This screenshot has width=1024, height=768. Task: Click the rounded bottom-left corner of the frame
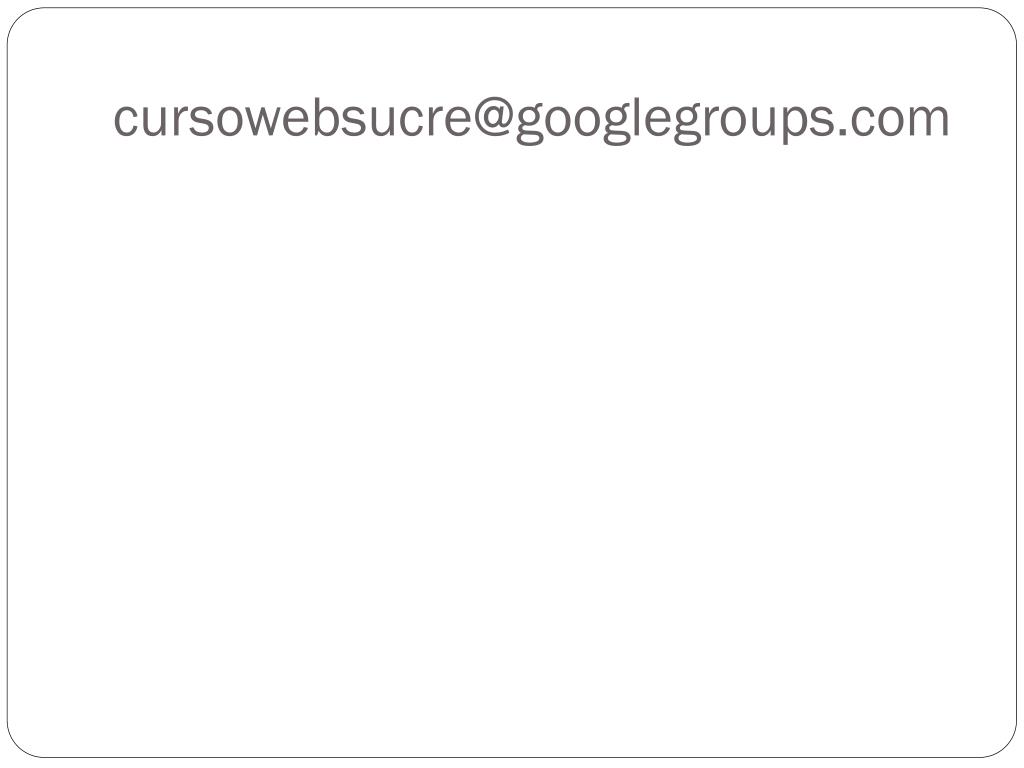pyautogui.click(x=18, y=746)
